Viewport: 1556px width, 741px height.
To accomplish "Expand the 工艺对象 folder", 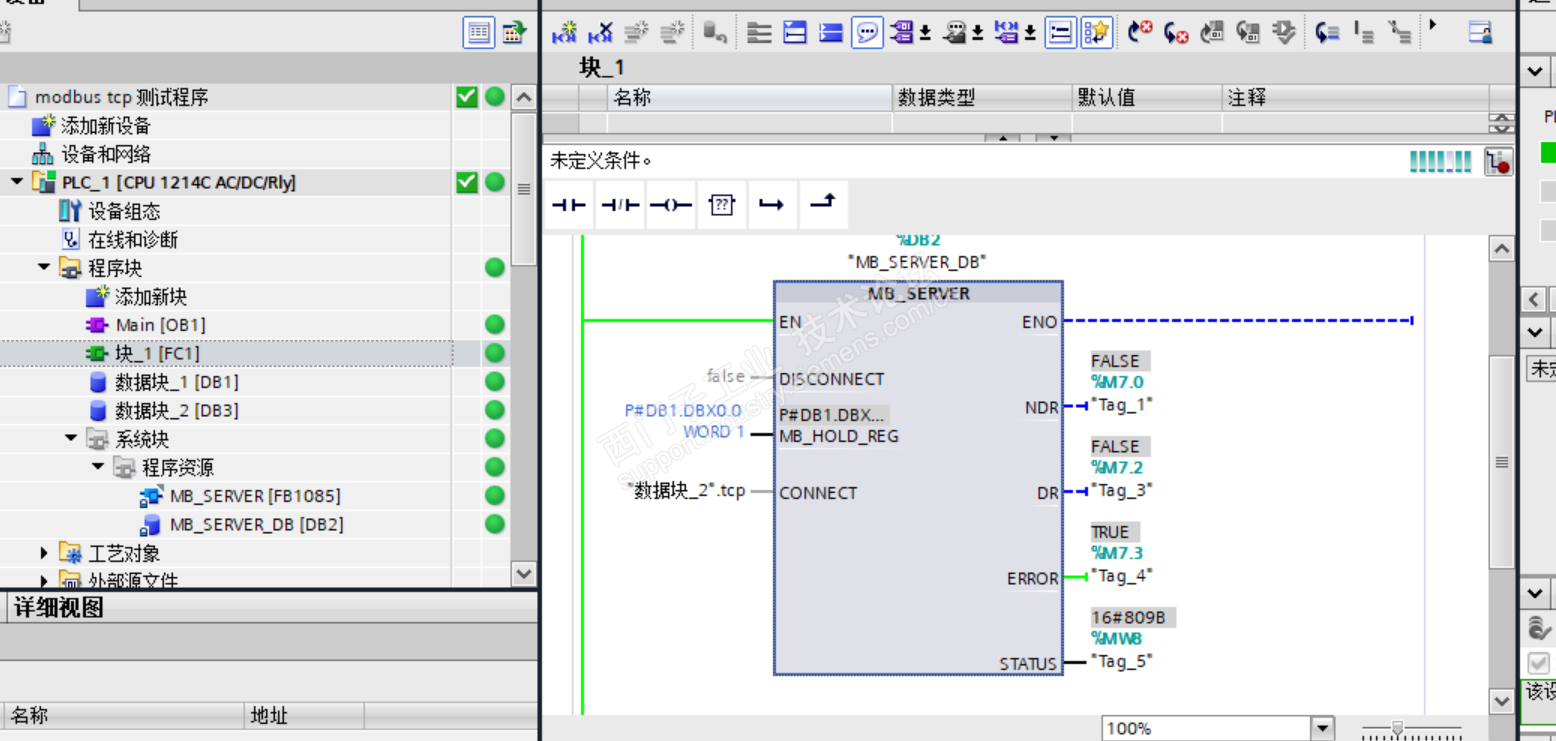I will click(44, 553).
